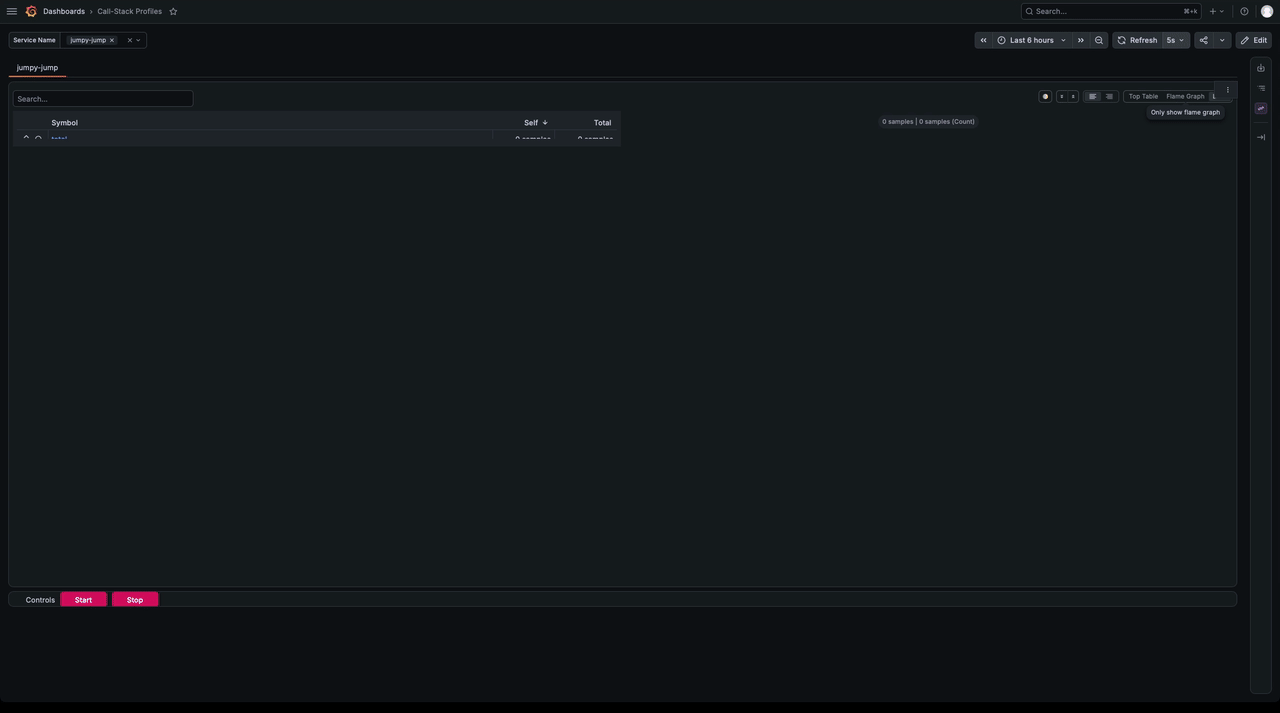Click the Stop control button
The image size is (1280, 713).
pos(135,600)
